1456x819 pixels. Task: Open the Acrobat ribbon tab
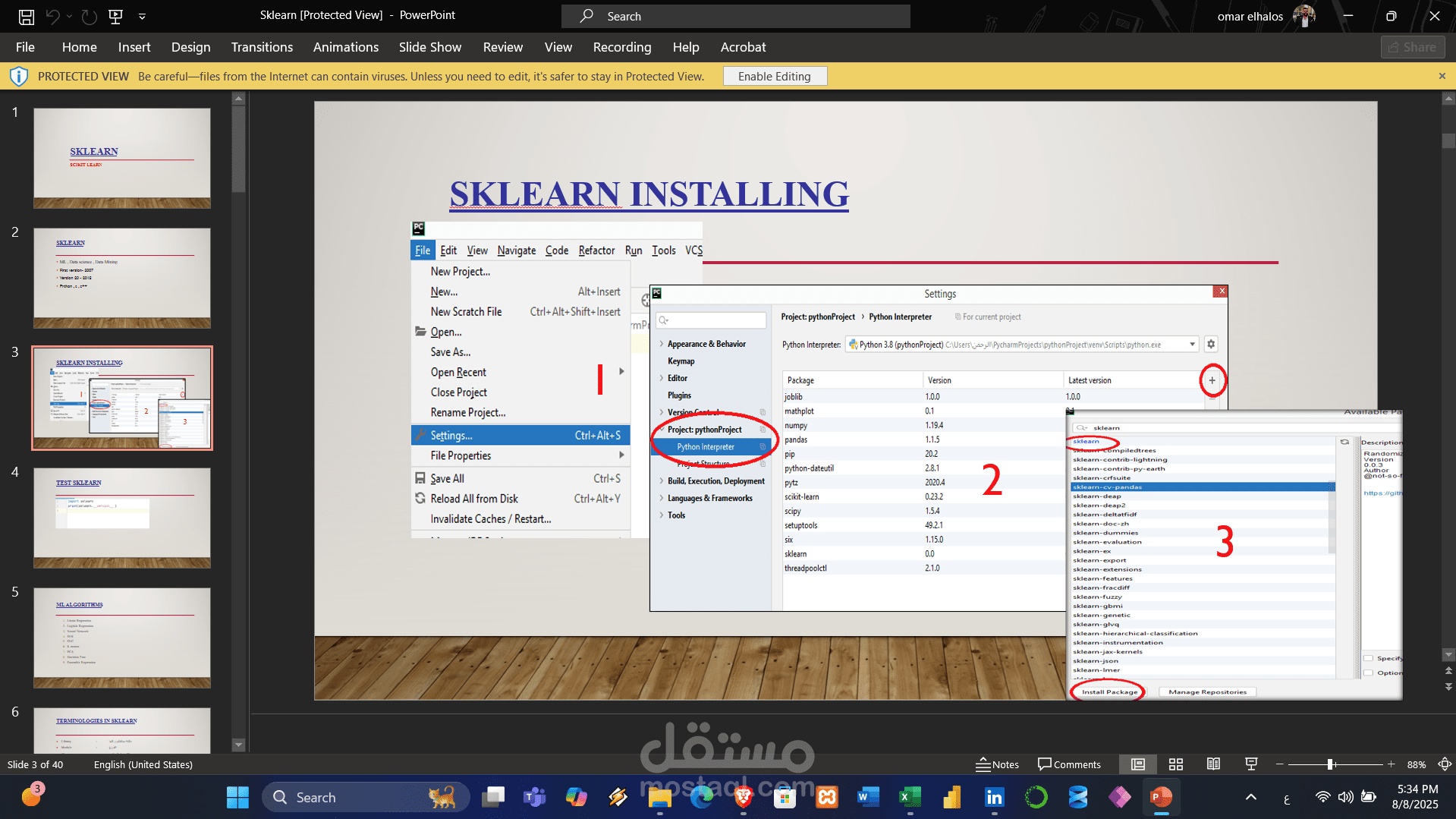(x=744, y=47)
